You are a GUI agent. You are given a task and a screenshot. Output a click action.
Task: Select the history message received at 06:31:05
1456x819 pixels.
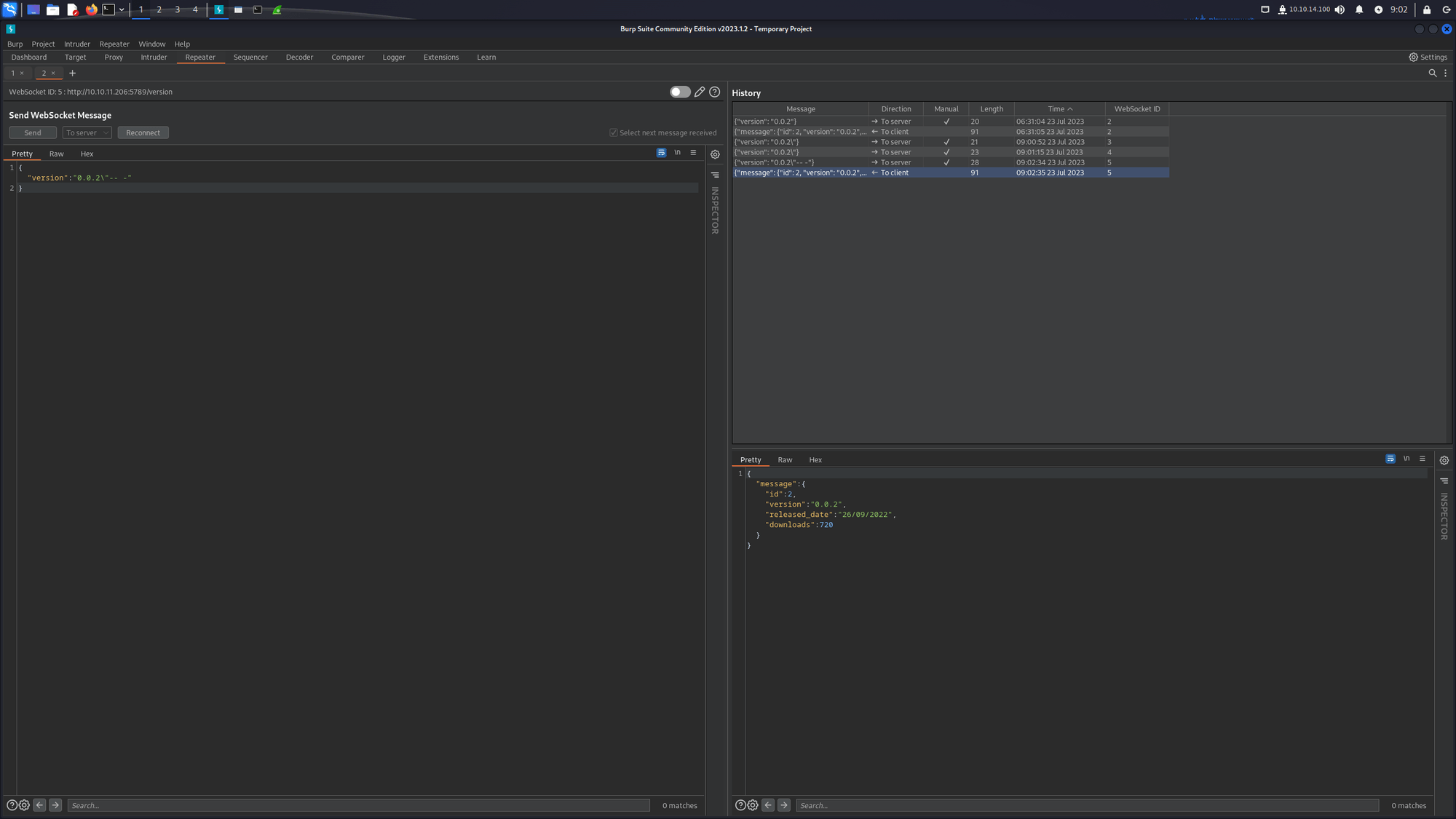951,132
